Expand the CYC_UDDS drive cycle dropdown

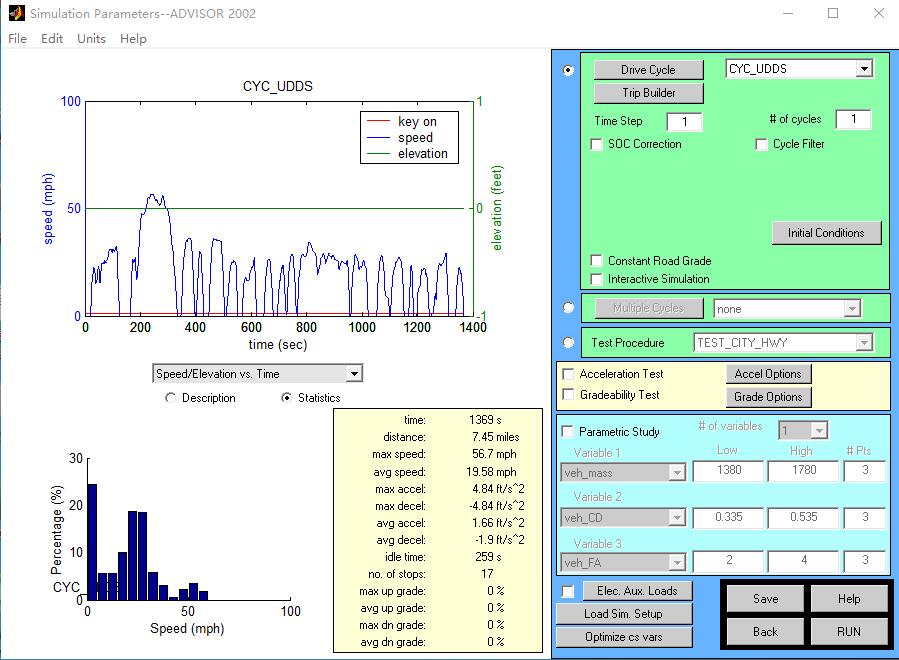864,70
